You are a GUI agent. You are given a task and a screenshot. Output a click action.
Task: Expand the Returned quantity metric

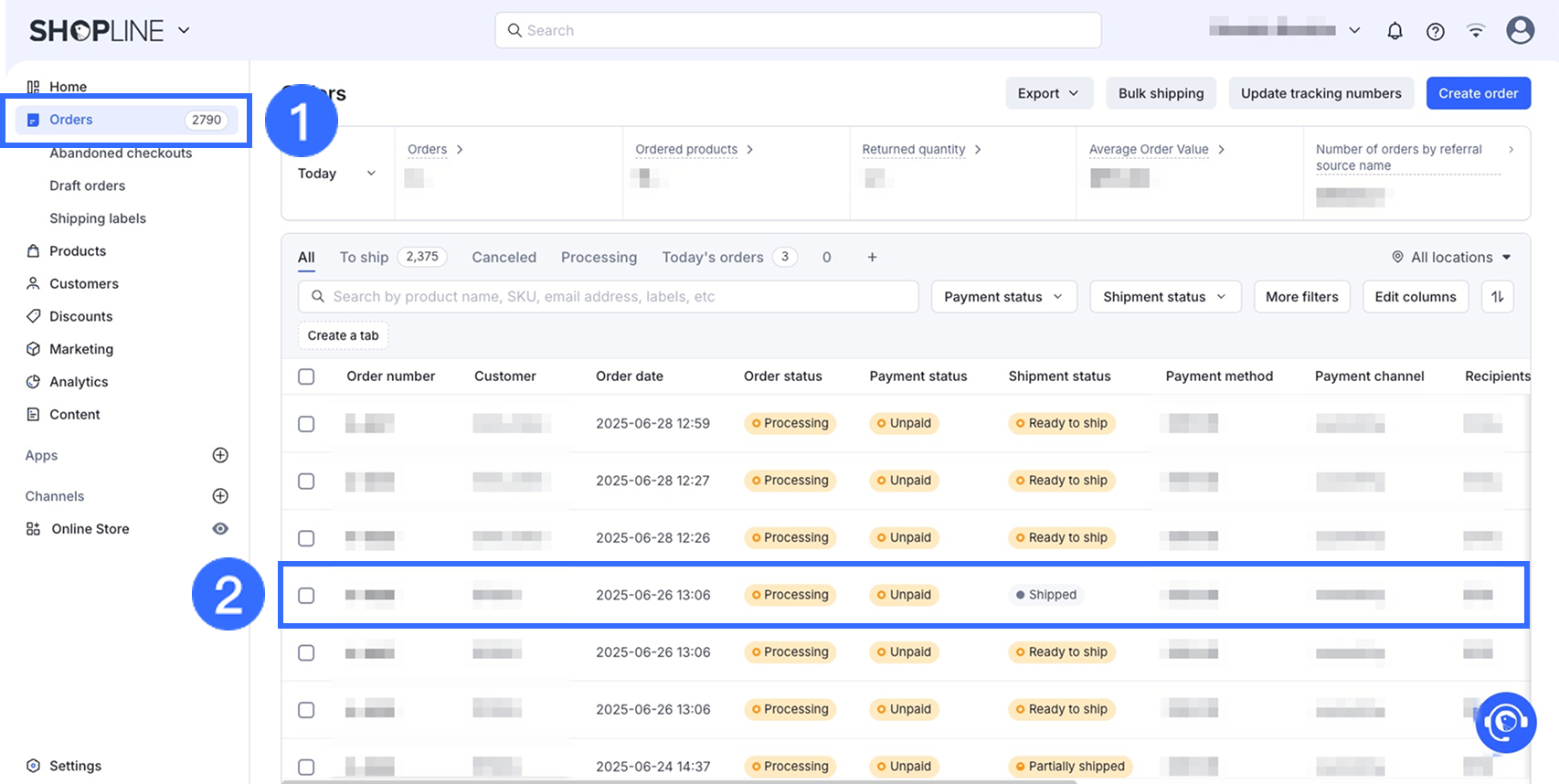coord(978,149)
